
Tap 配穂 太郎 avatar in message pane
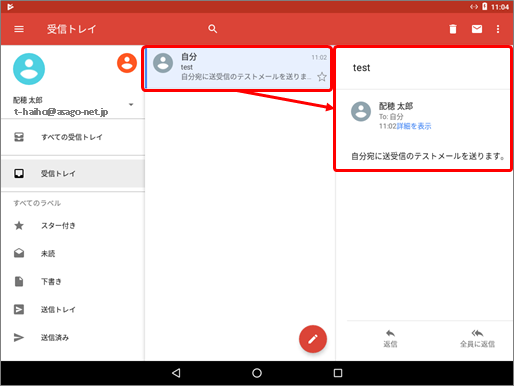361,111
